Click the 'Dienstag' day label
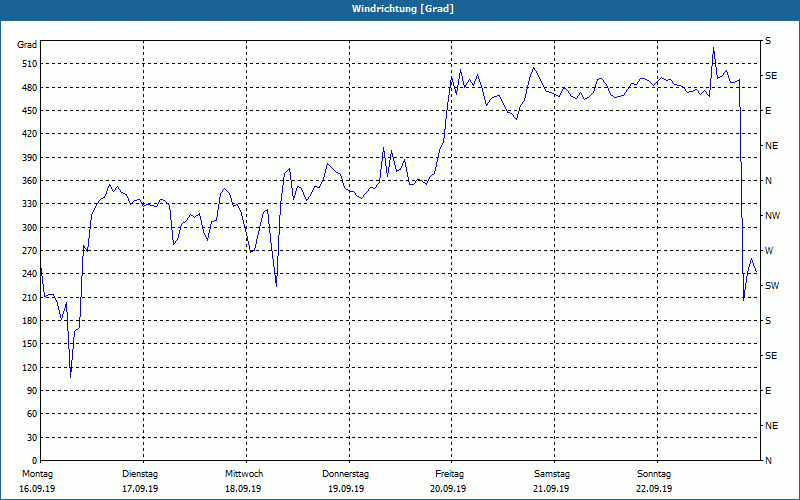Screen dimensions: 800x500 pyautogui.click(x=140, y=474)
